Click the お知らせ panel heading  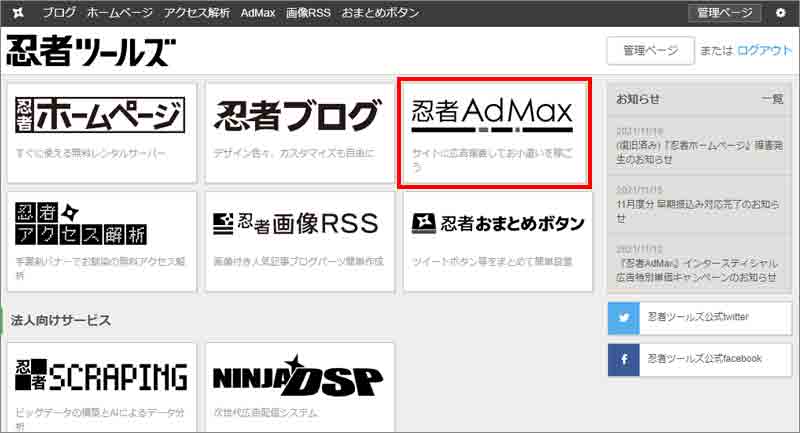click(x=638, y=99)
